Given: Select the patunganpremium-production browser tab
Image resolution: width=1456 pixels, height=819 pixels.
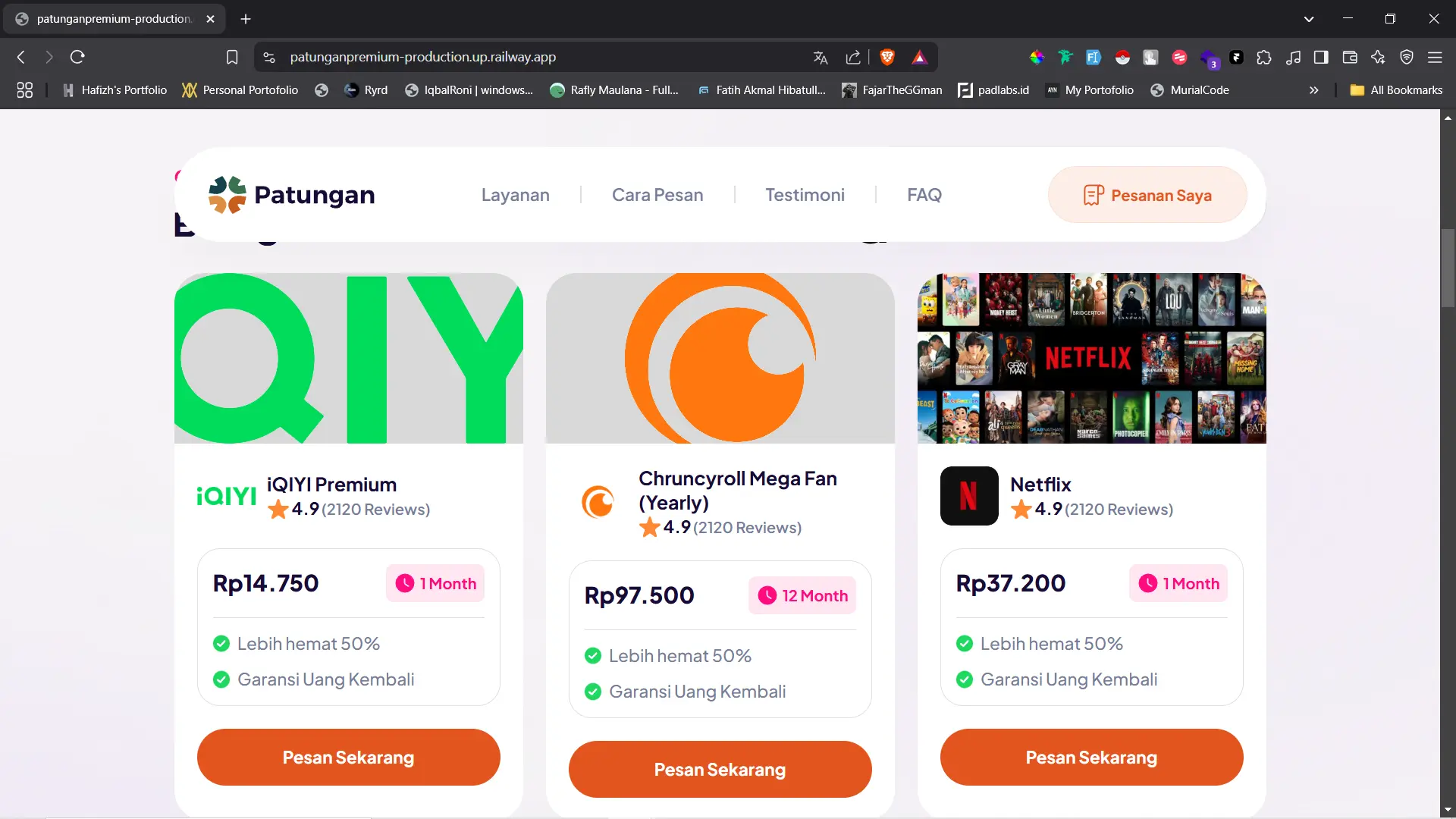Looking at the screenshot, I should [x=115, y=19].
